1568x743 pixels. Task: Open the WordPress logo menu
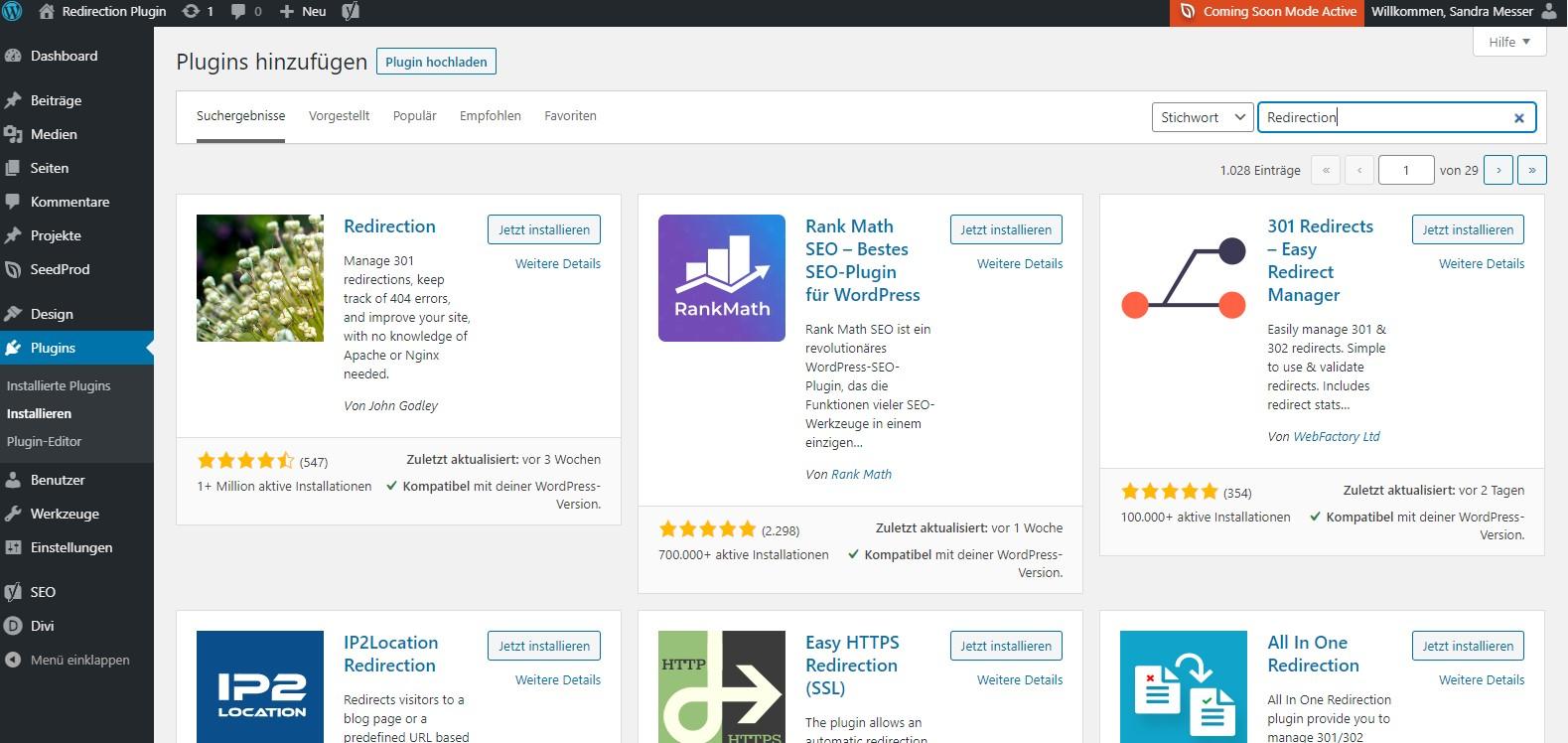coord(13,12)
